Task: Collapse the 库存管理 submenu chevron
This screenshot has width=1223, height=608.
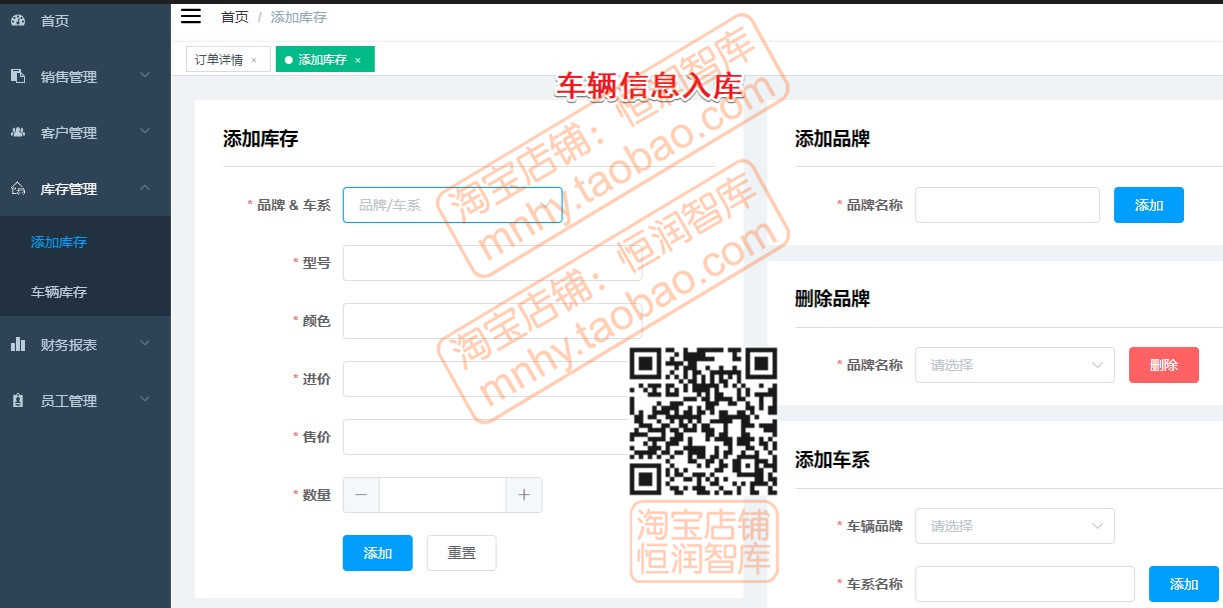Action: tap(145, 187)
